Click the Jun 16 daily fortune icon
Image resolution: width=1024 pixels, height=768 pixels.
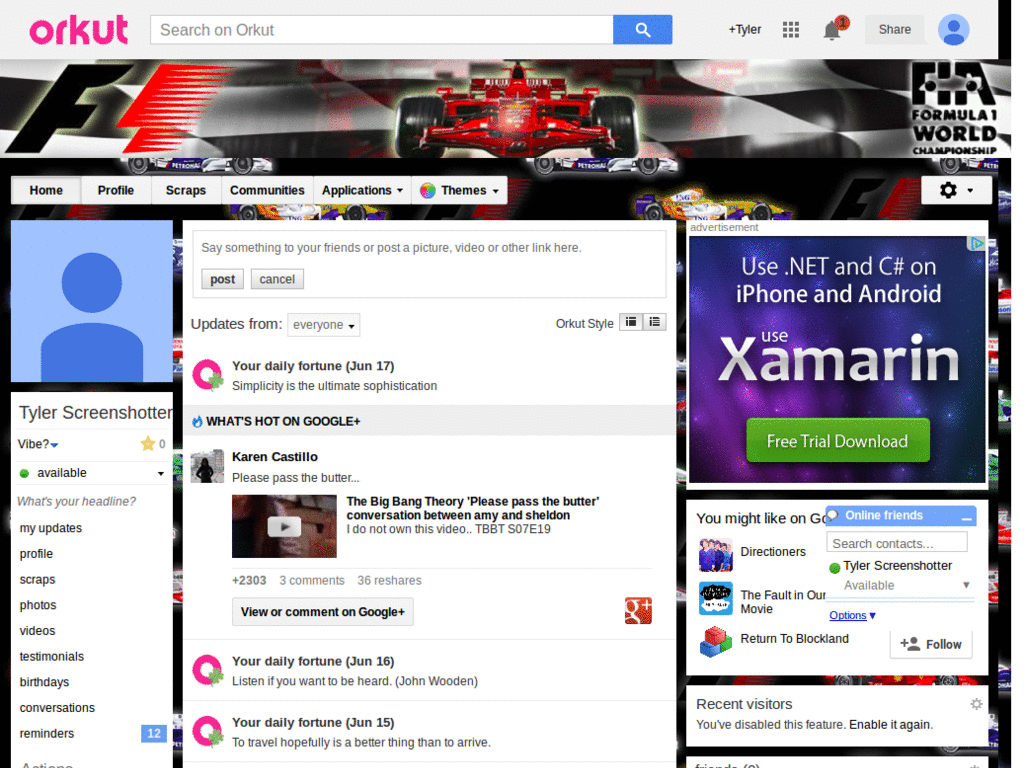(x=208, y=671)
